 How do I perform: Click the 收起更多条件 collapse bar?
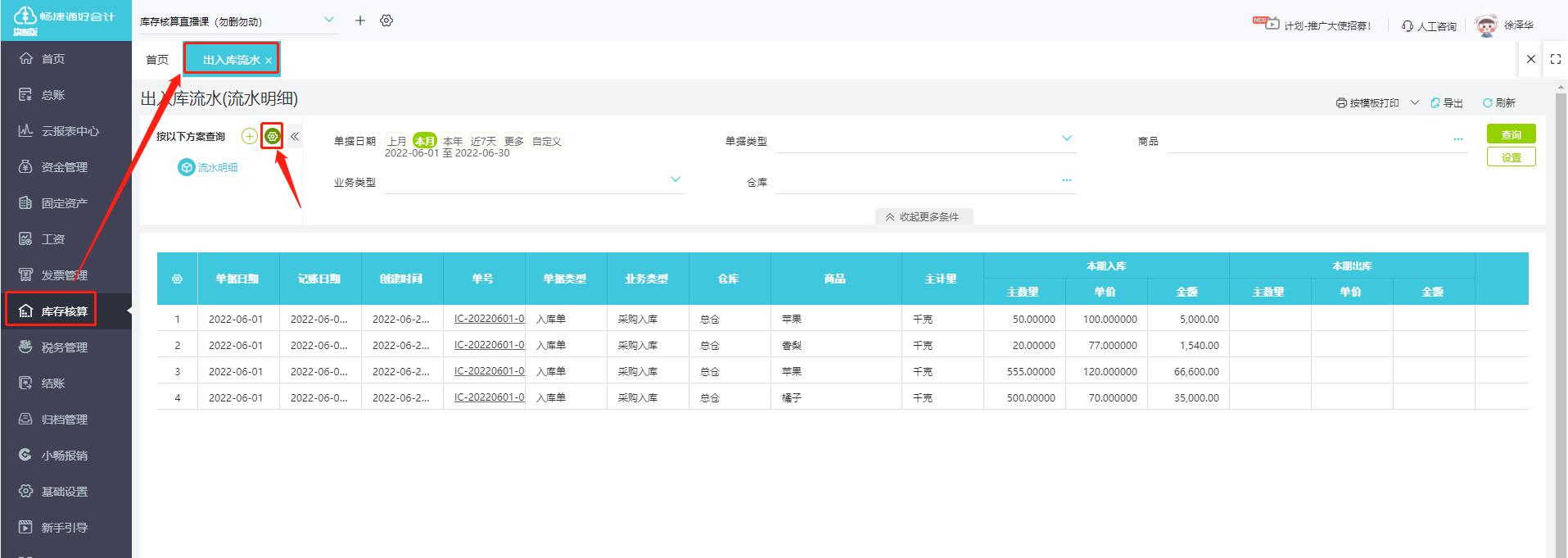[x=923, y=217]
